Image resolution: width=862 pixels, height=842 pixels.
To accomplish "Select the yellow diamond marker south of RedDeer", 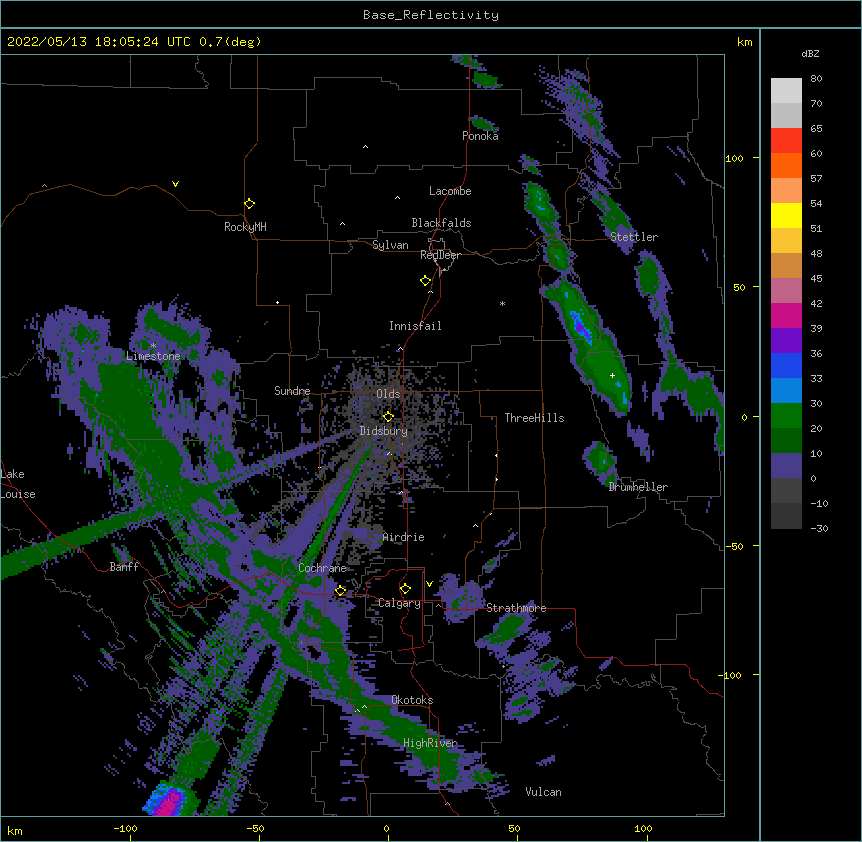I will click(425, 280).
